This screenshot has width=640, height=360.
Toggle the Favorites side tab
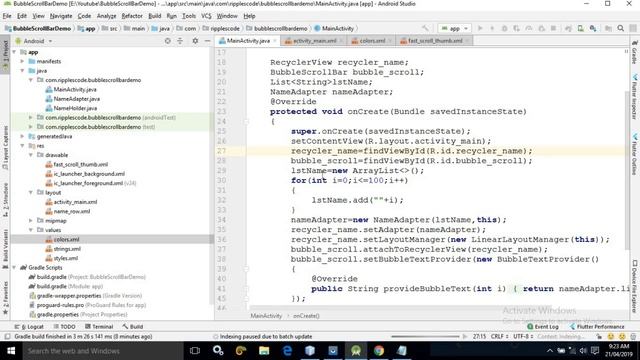click(5, 298)
